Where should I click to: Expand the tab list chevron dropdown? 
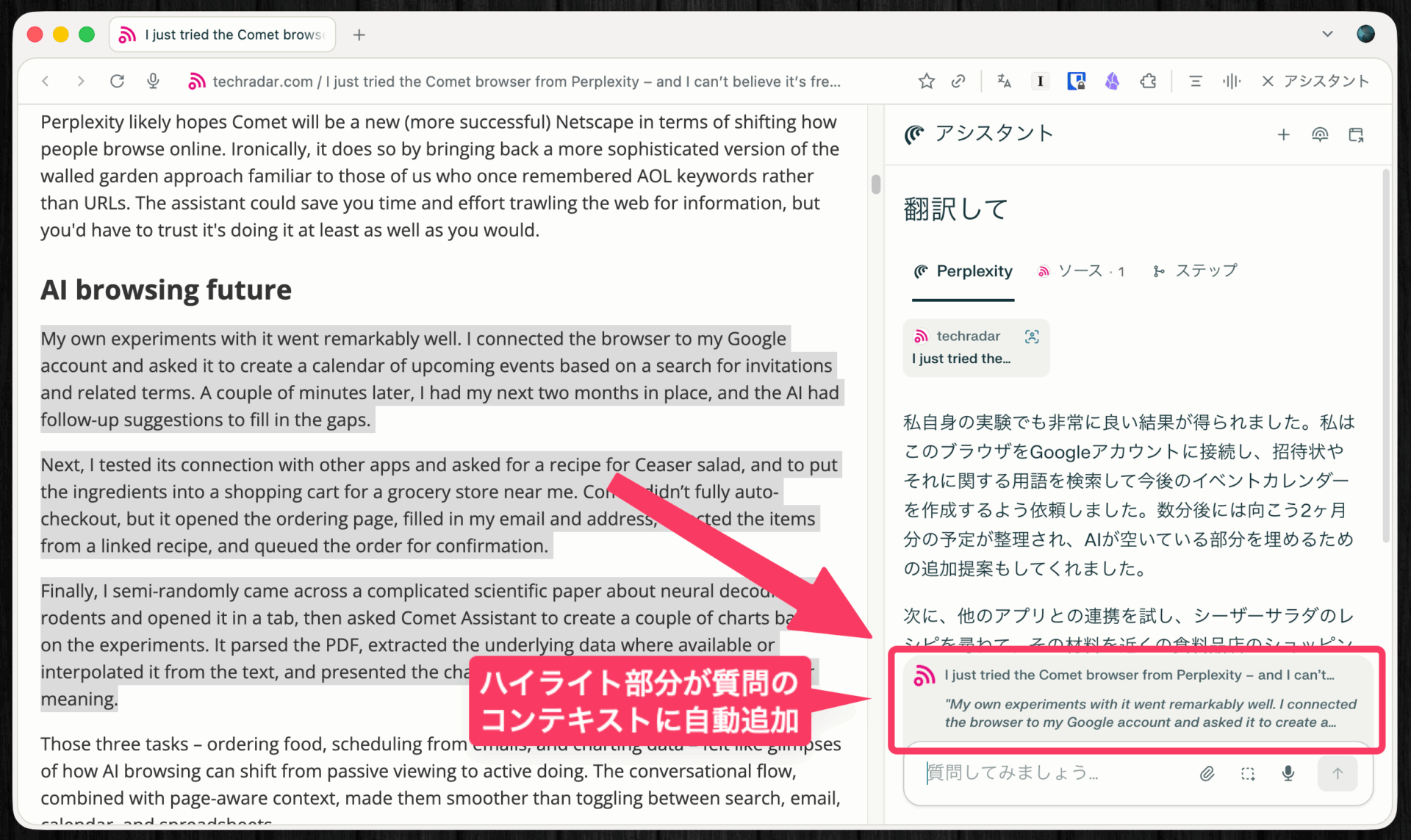pos(1327,34)
